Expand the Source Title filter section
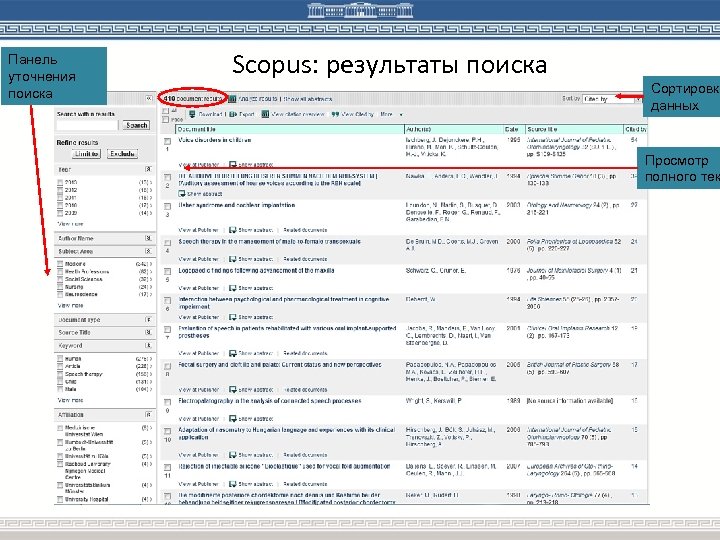Viewport: 720px width, 540px height. point(148,332)
